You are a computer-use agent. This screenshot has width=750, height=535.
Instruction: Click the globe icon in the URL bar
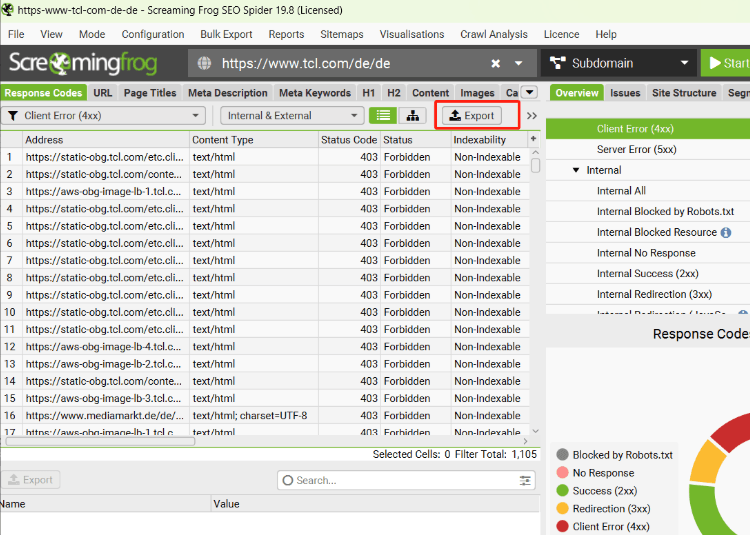(205, 63)
